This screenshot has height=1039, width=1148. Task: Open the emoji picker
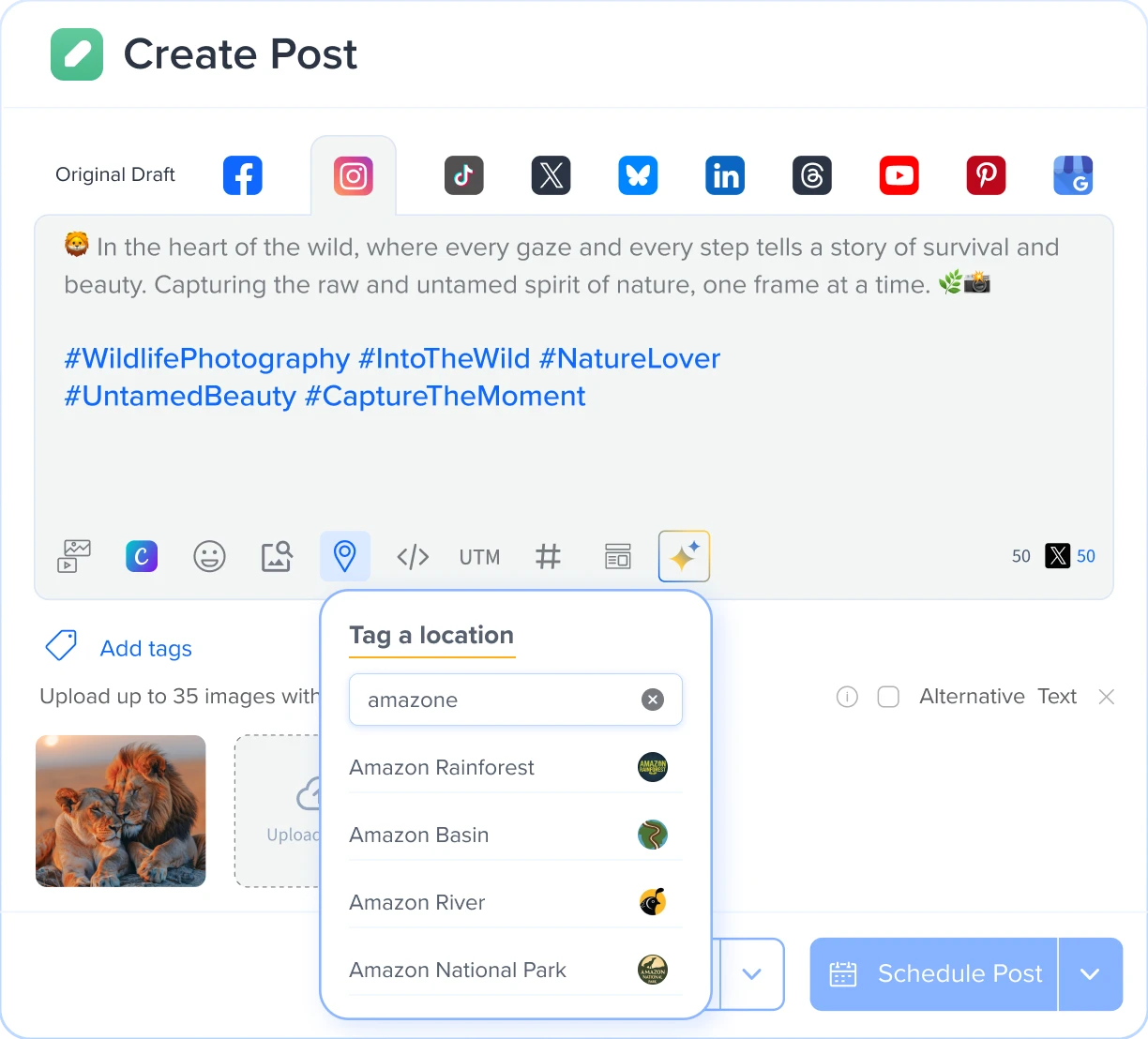[209, 556]
